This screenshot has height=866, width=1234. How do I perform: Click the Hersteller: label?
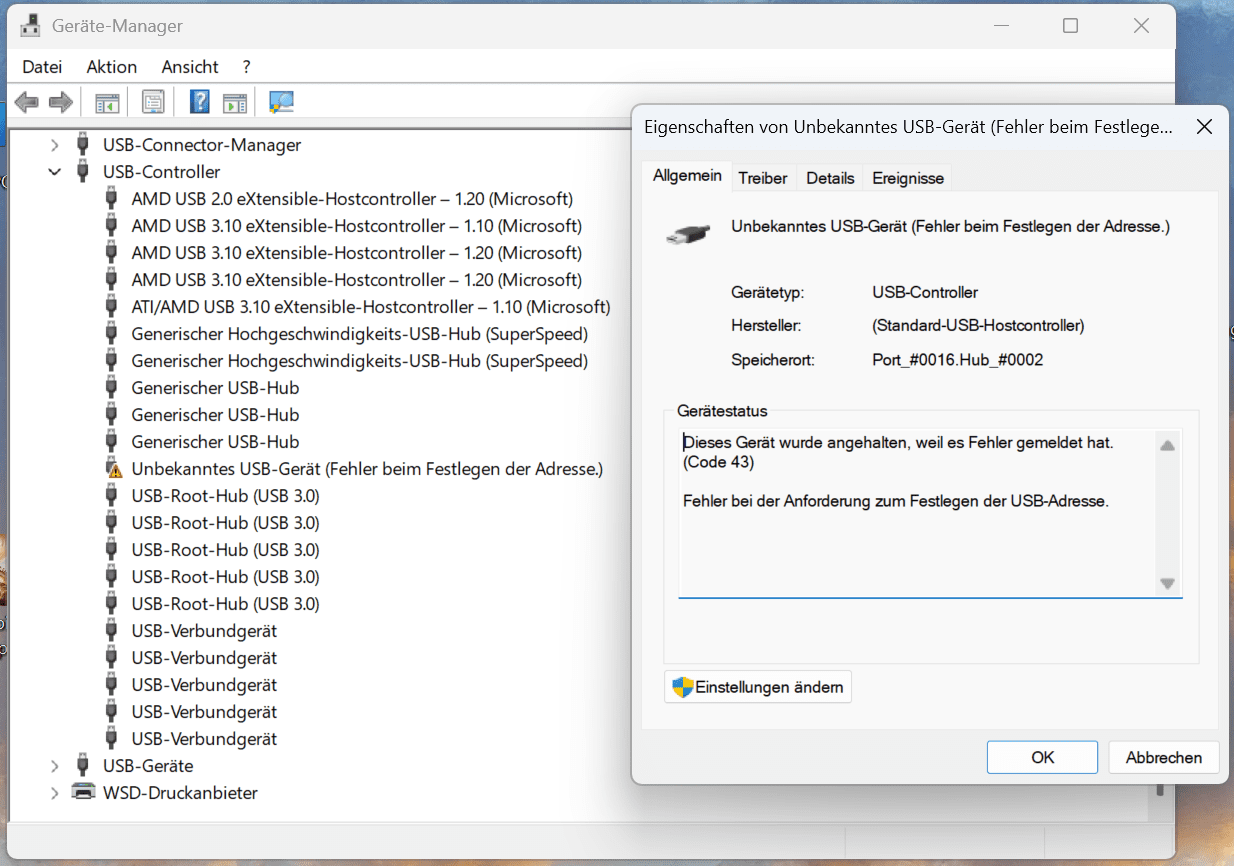click(766, 326)
